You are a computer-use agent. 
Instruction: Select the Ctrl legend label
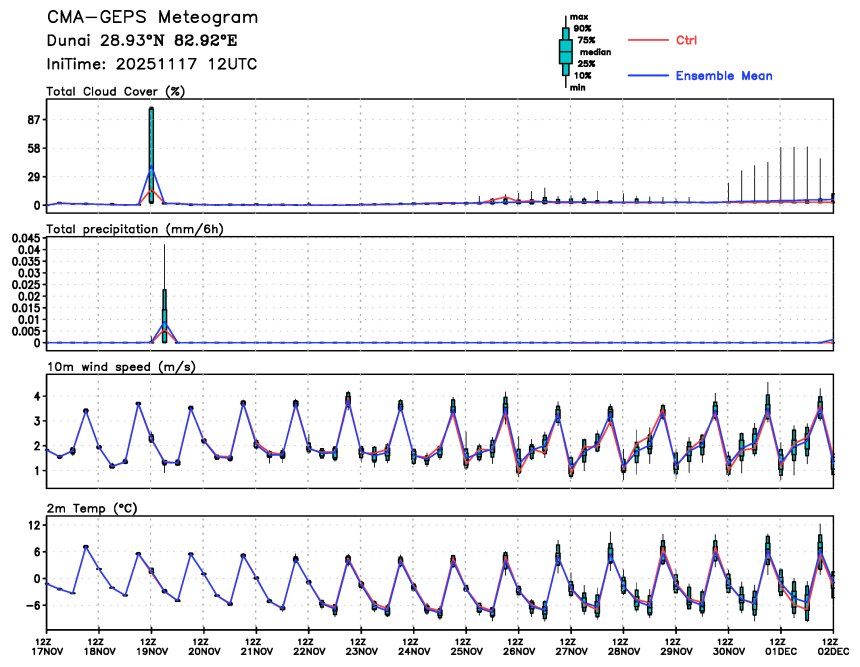[x=686, y=40]
